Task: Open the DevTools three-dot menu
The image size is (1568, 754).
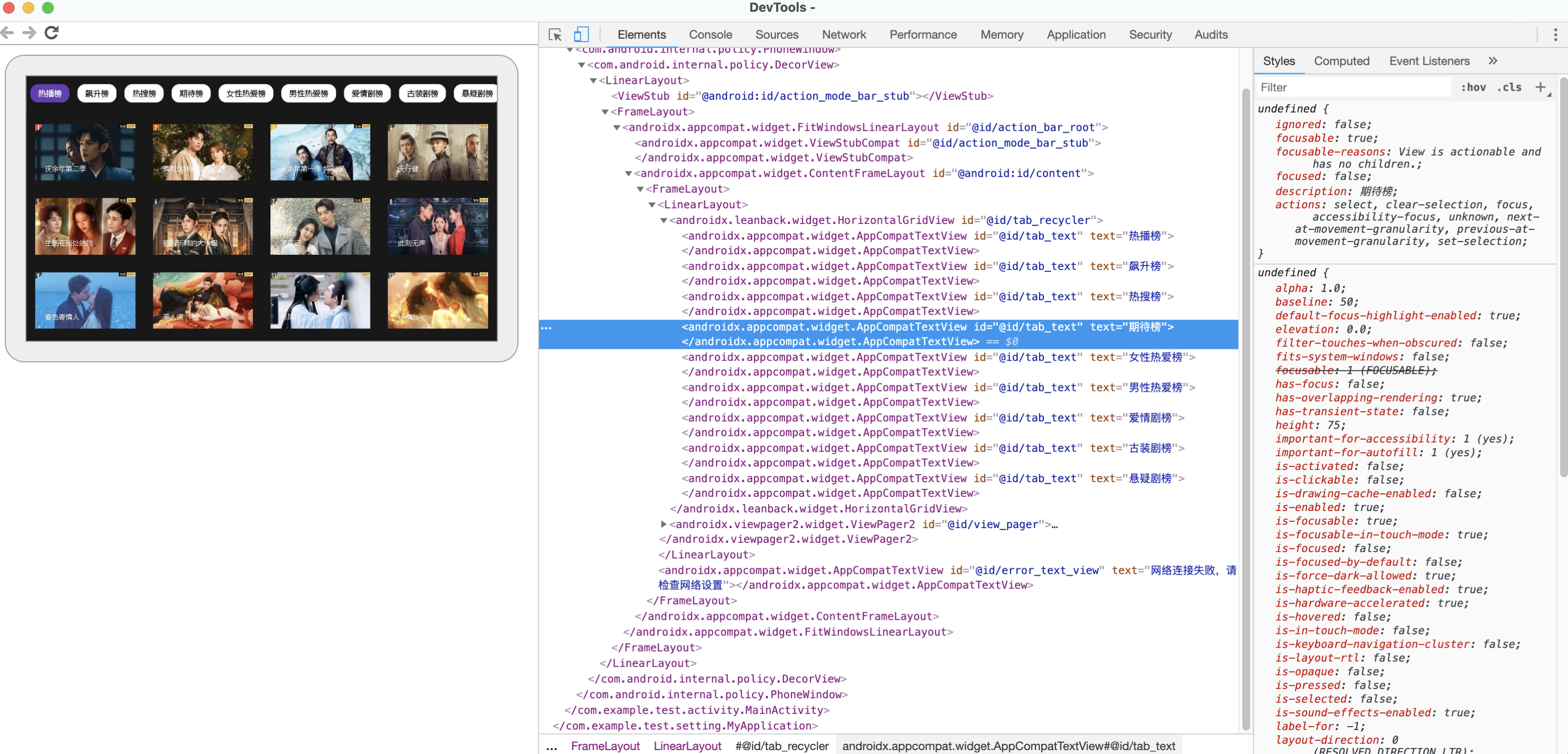Action: 1555,35
